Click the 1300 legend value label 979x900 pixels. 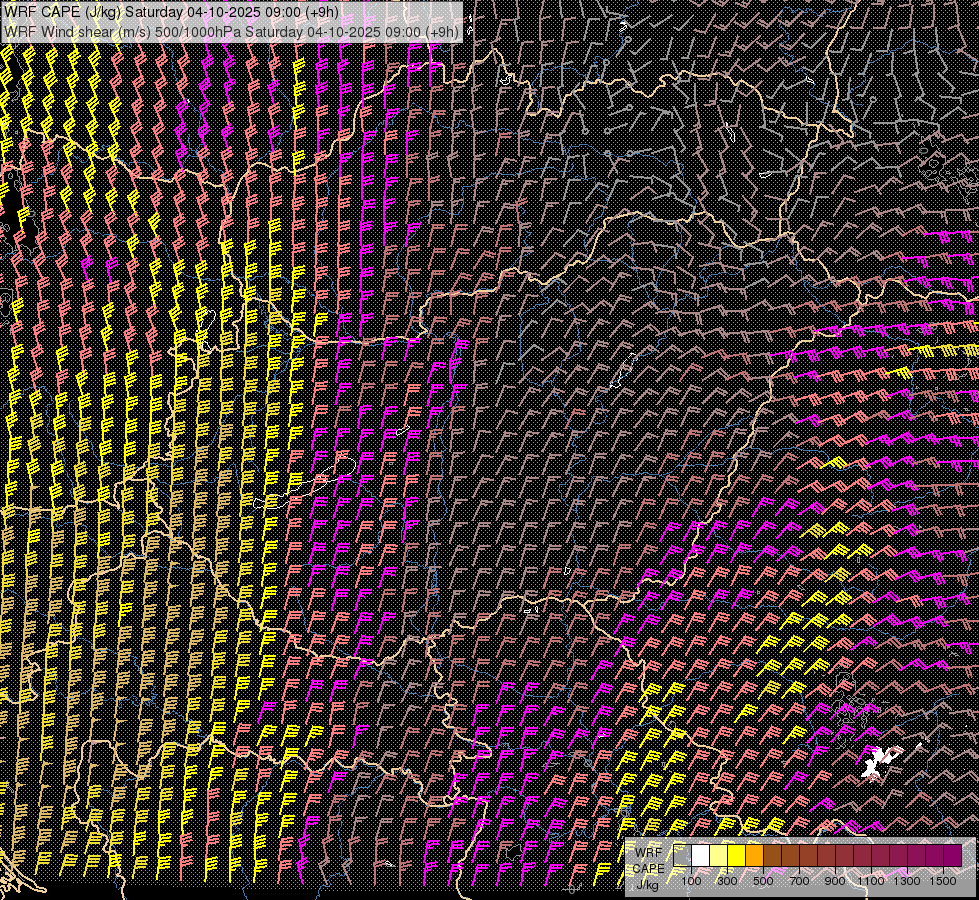point(907,881)
